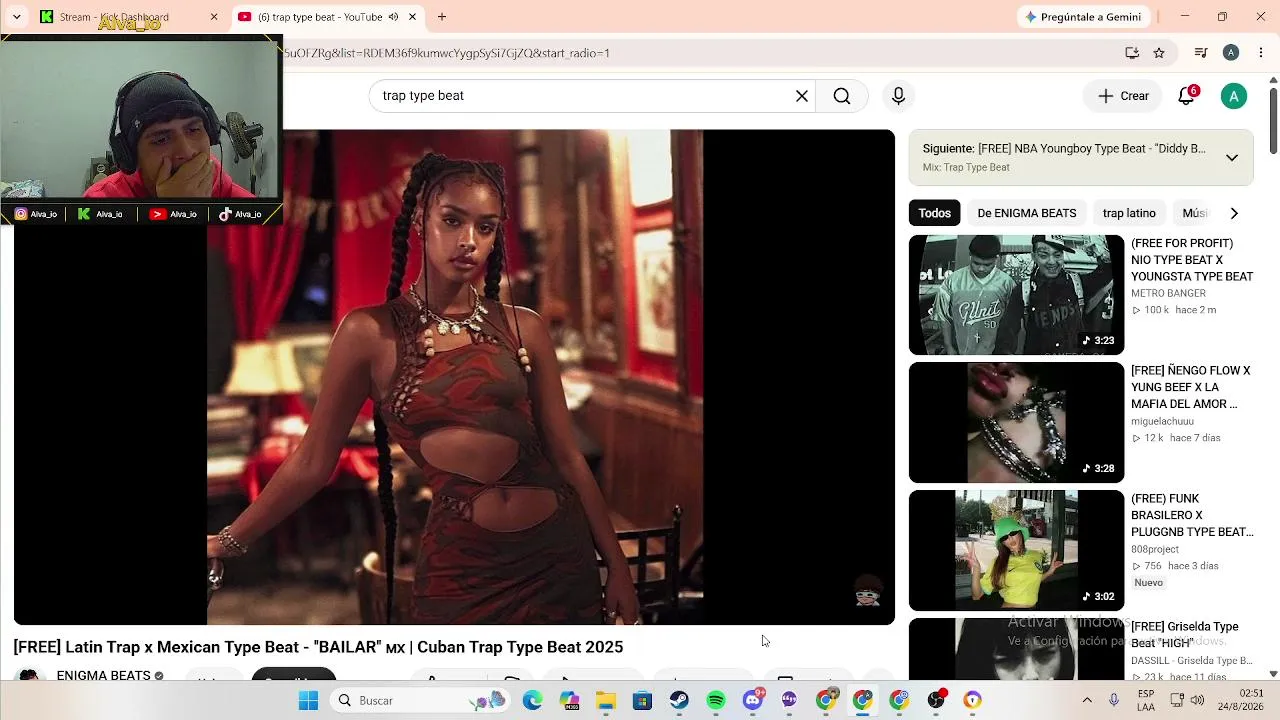Click the miguelachuuu channel name
Viewport: 1280px width, 720px height.
click(x=1162, y=421)
